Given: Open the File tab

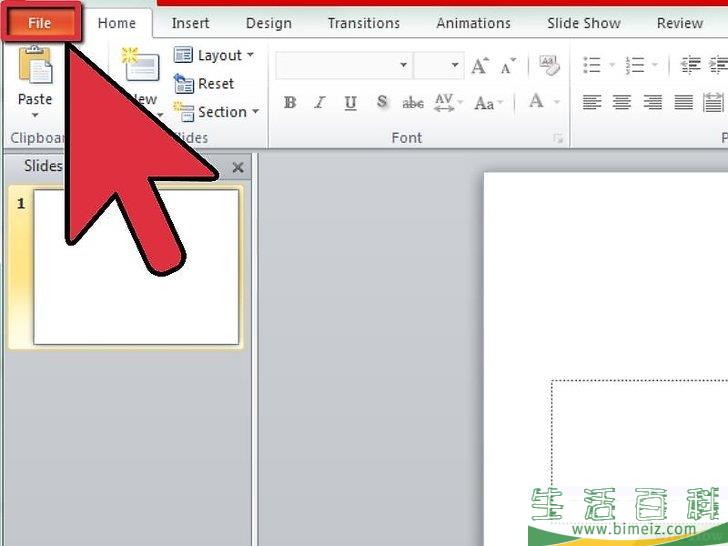Looking at the screenshot, I should pos(40,23).
